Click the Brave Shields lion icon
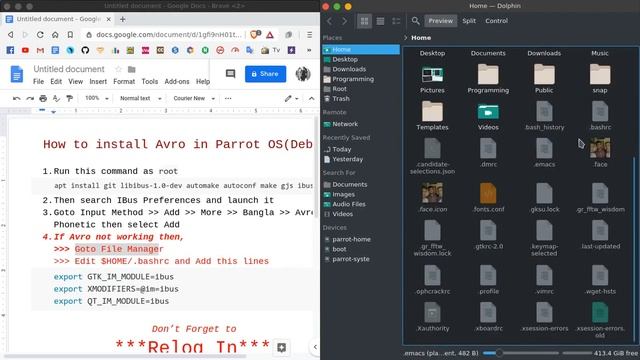This screenshot has height=360, width=640. click(254, 35)
